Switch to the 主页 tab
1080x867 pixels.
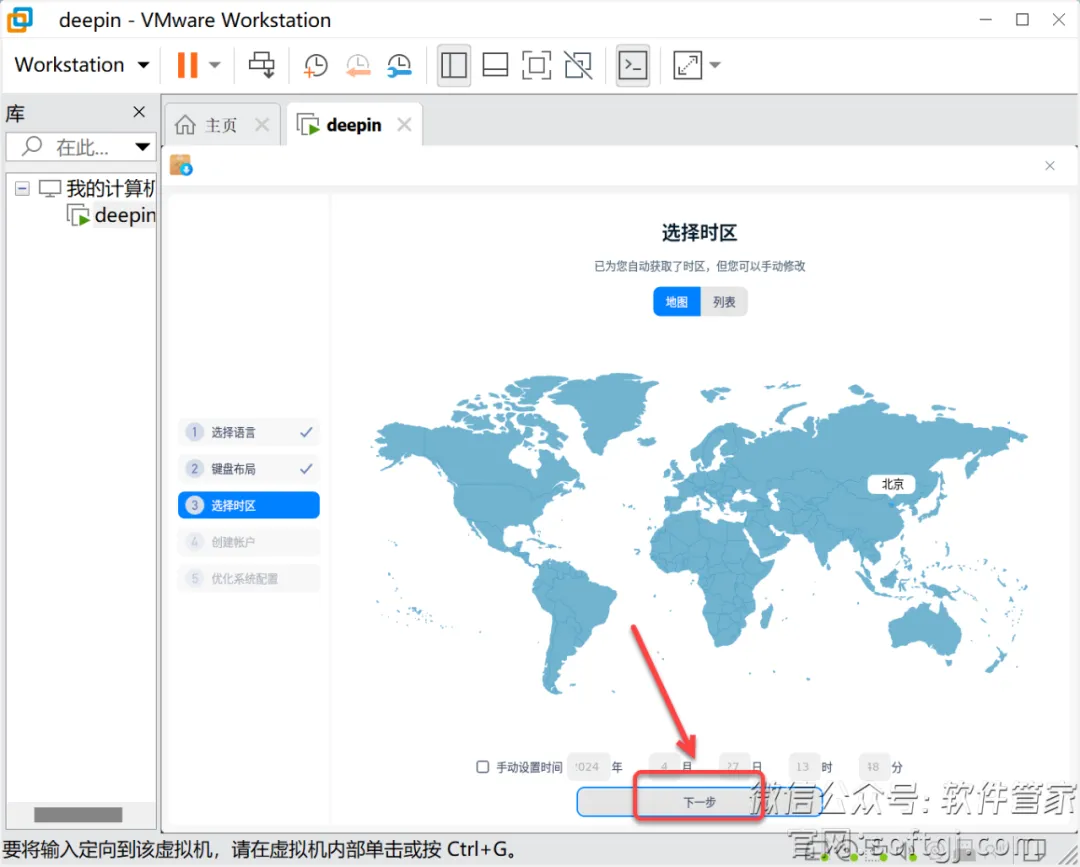point(220,125)
